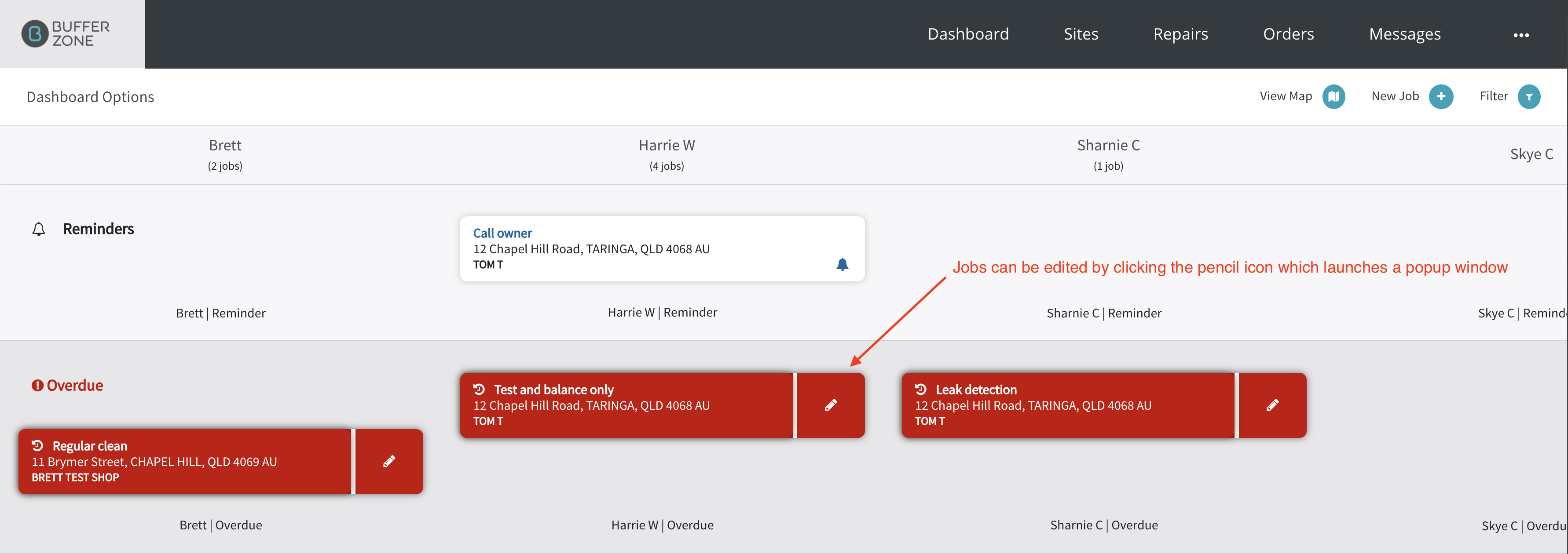Edit Test and balance only job pencil
Viewport: 1568px width, 554px height.
831,405
